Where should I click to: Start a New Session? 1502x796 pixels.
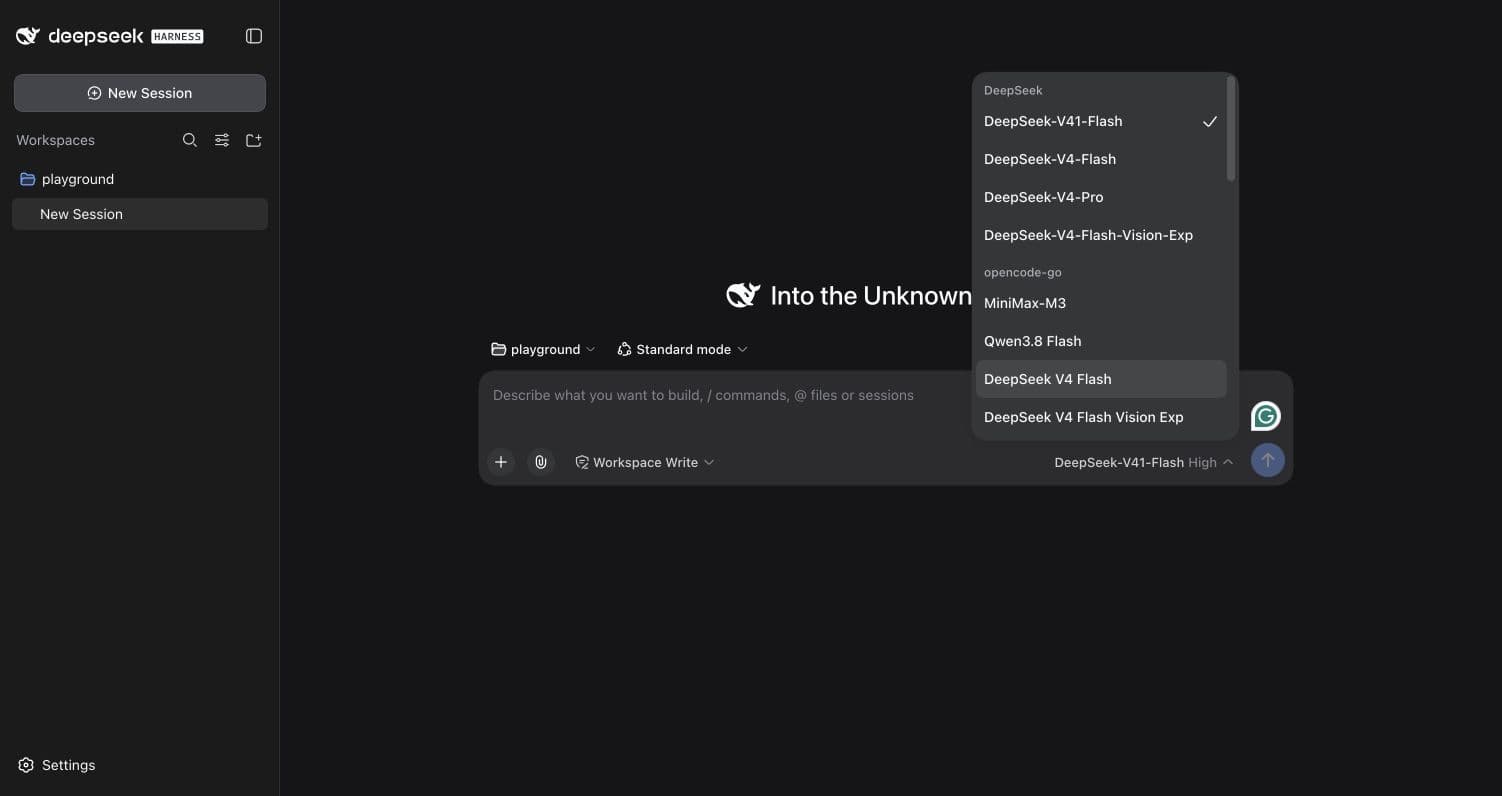coord(140,93)
